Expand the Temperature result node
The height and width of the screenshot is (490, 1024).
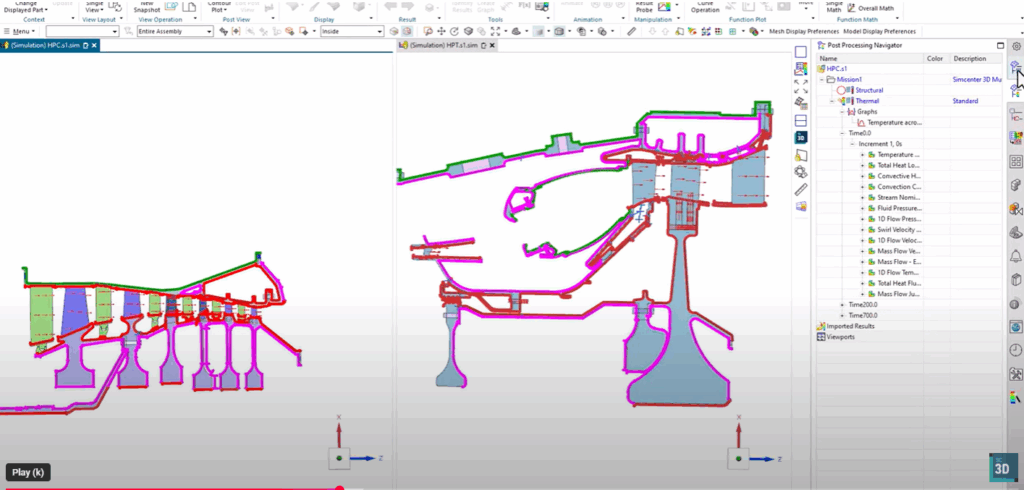tap(862, 155)
